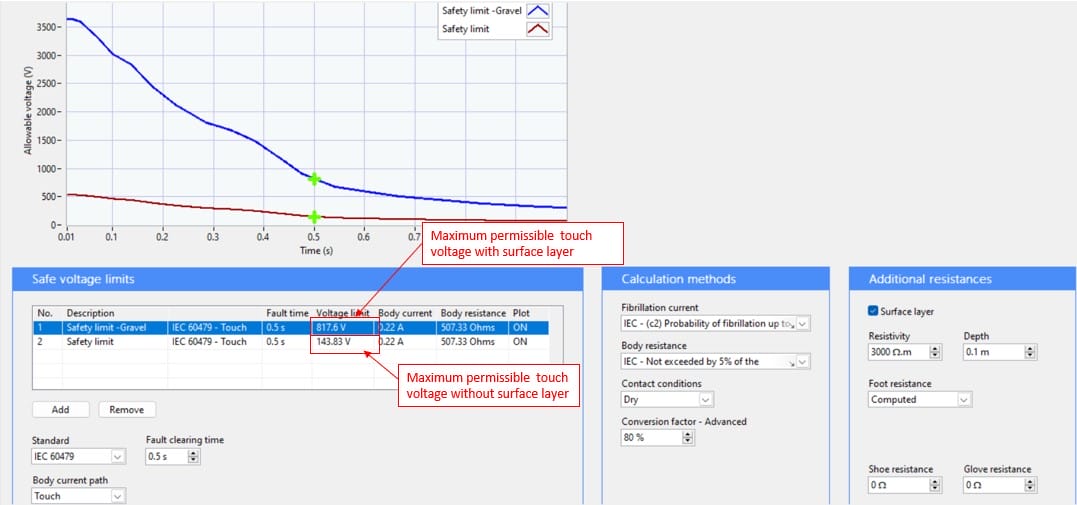Click green marker on red safety limit curve
1077x505 pixels.
314,217
